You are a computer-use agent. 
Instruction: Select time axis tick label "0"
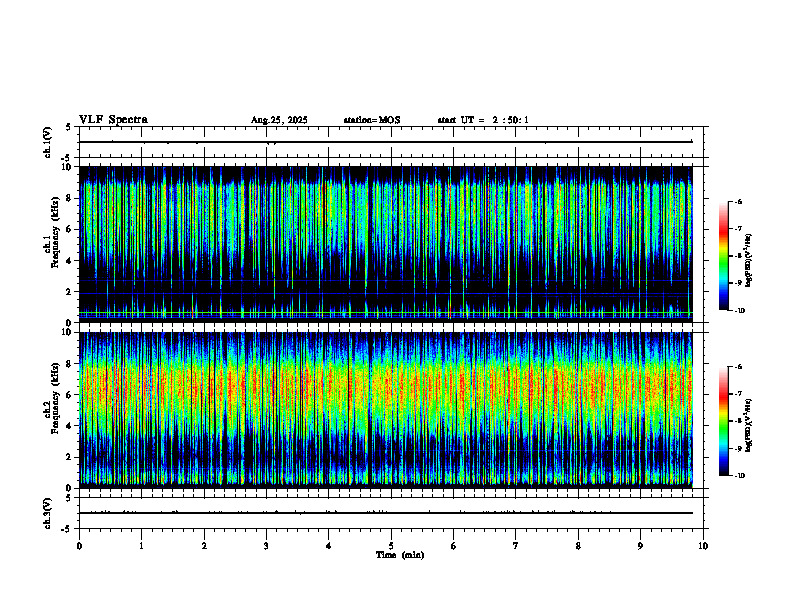(x=79, y=546)
